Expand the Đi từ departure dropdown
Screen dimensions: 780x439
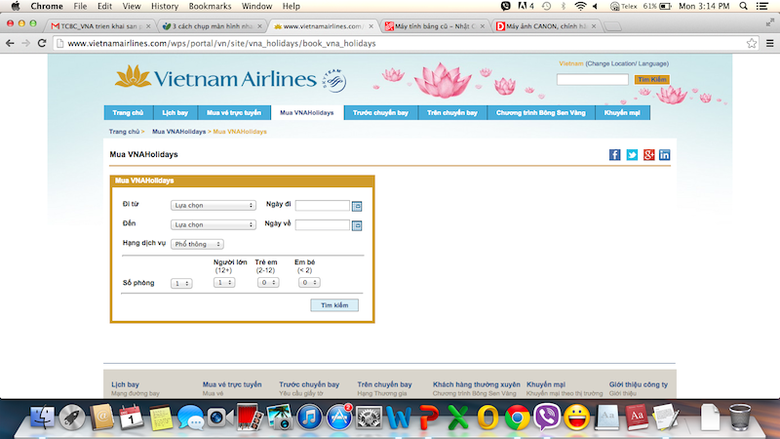(213, 206)
